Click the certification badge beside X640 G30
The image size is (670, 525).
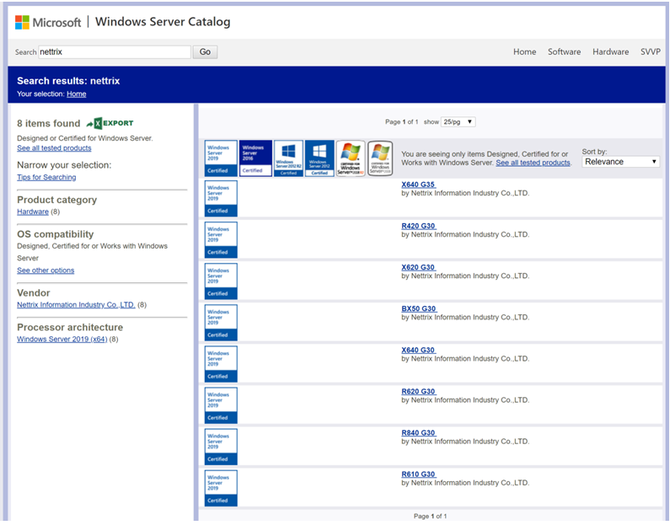(x=221, y=364)
